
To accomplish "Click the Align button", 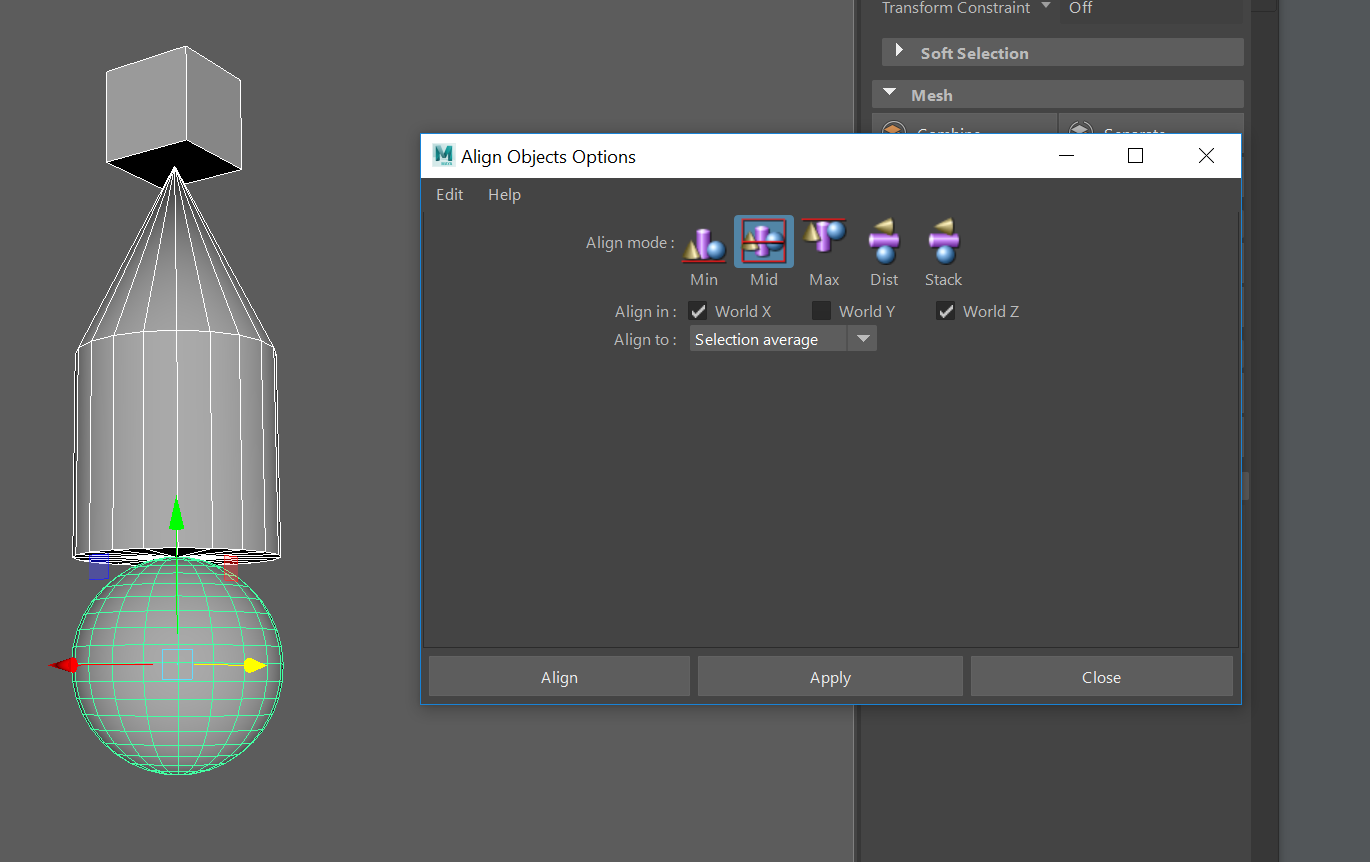I will (559, 677).
